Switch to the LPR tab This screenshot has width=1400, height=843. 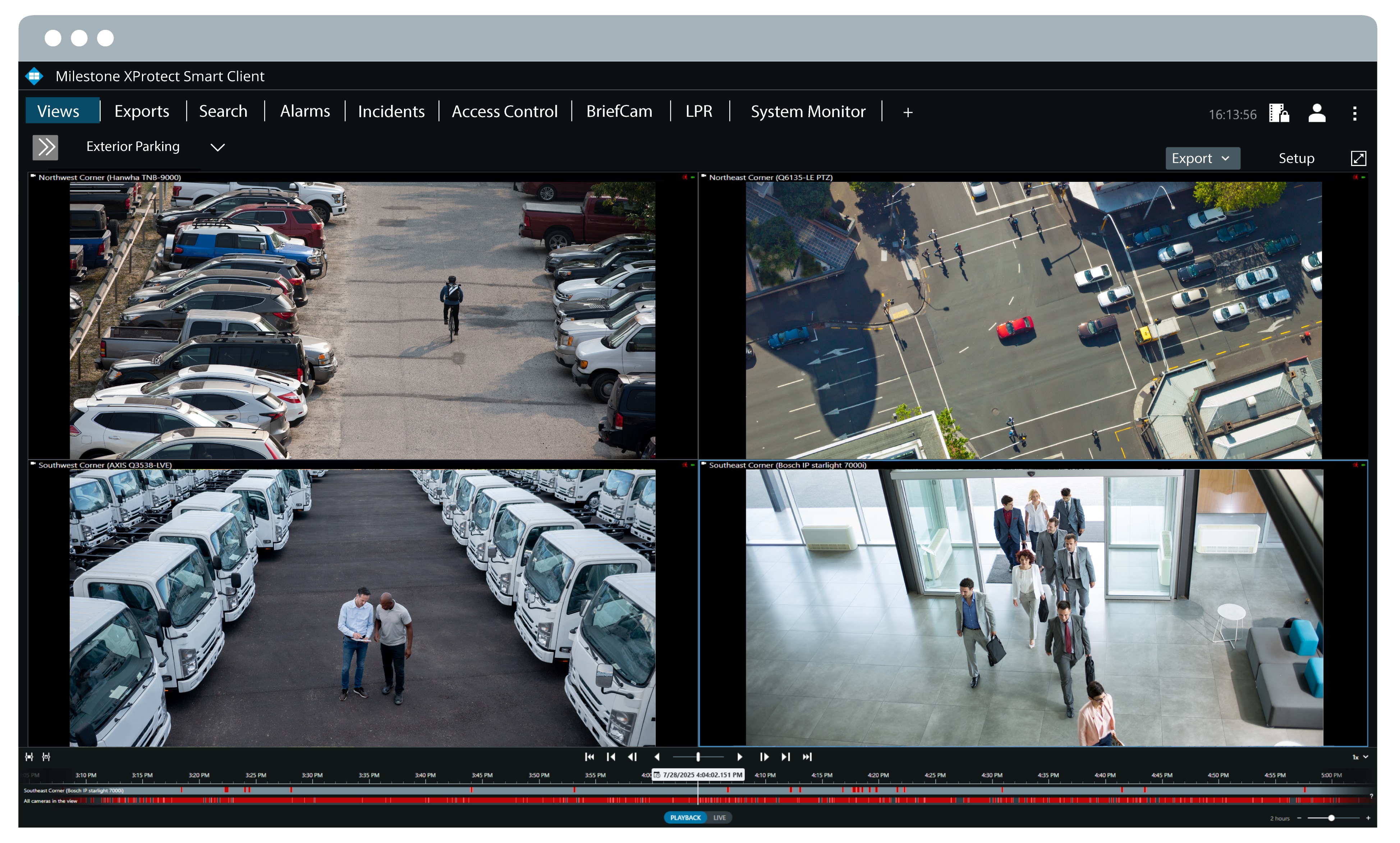coord(699,111)
